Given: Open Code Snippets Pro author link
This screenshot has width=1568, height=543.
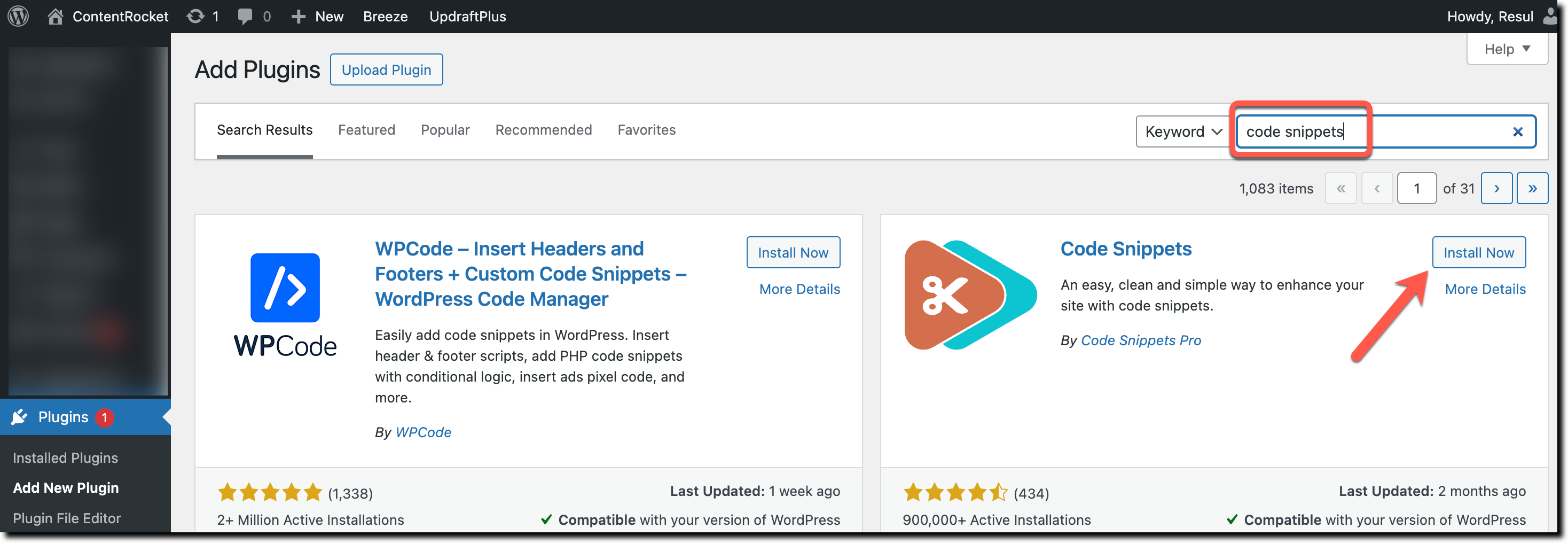Looking at the screenshot, I should (x=1141, y=340).
